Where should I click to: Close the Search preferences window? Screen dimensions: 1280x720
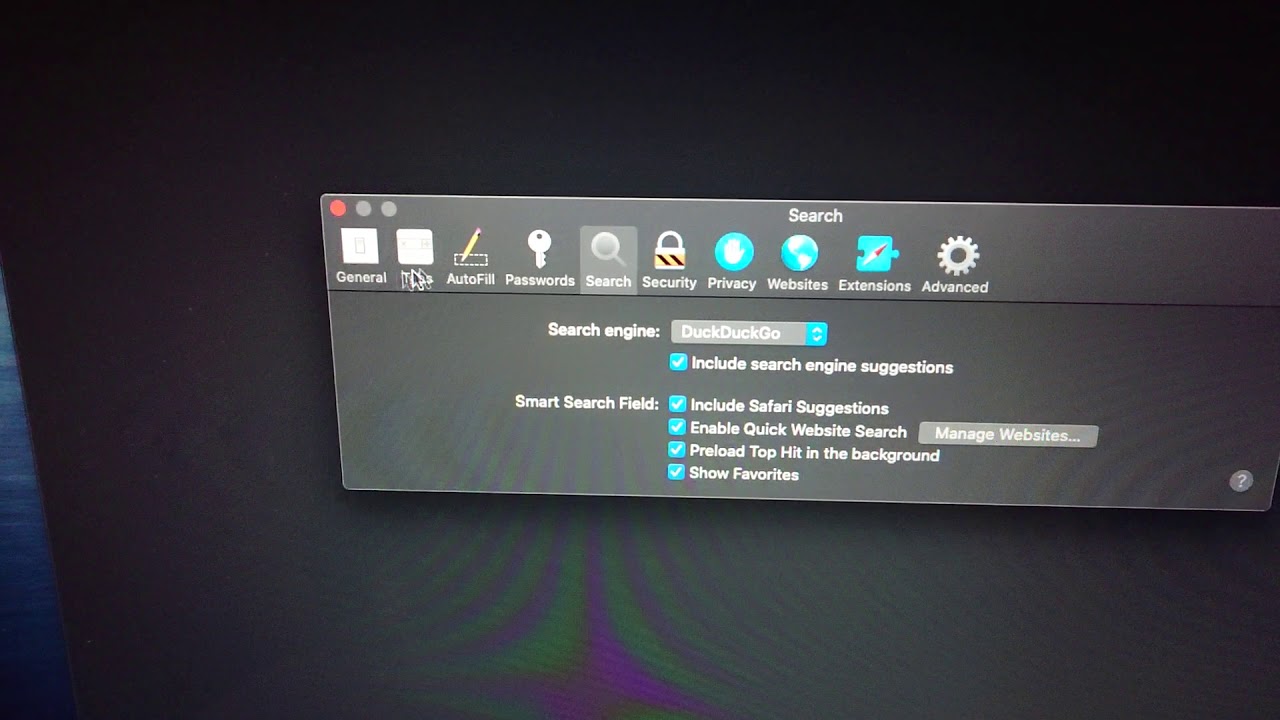(x=338, y=208)
